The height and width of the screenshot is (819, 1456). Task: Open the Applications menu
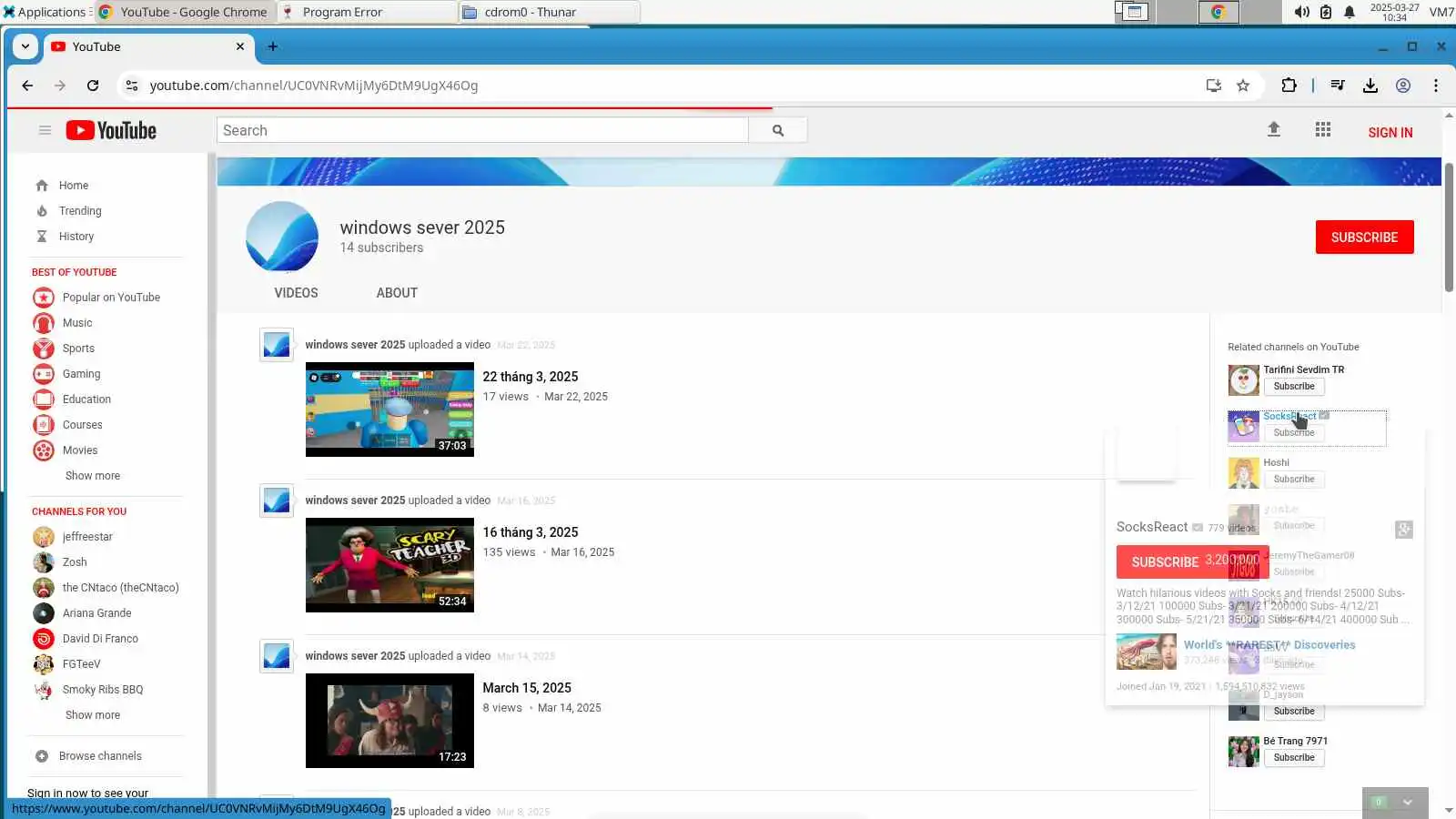tap(45, 12)
